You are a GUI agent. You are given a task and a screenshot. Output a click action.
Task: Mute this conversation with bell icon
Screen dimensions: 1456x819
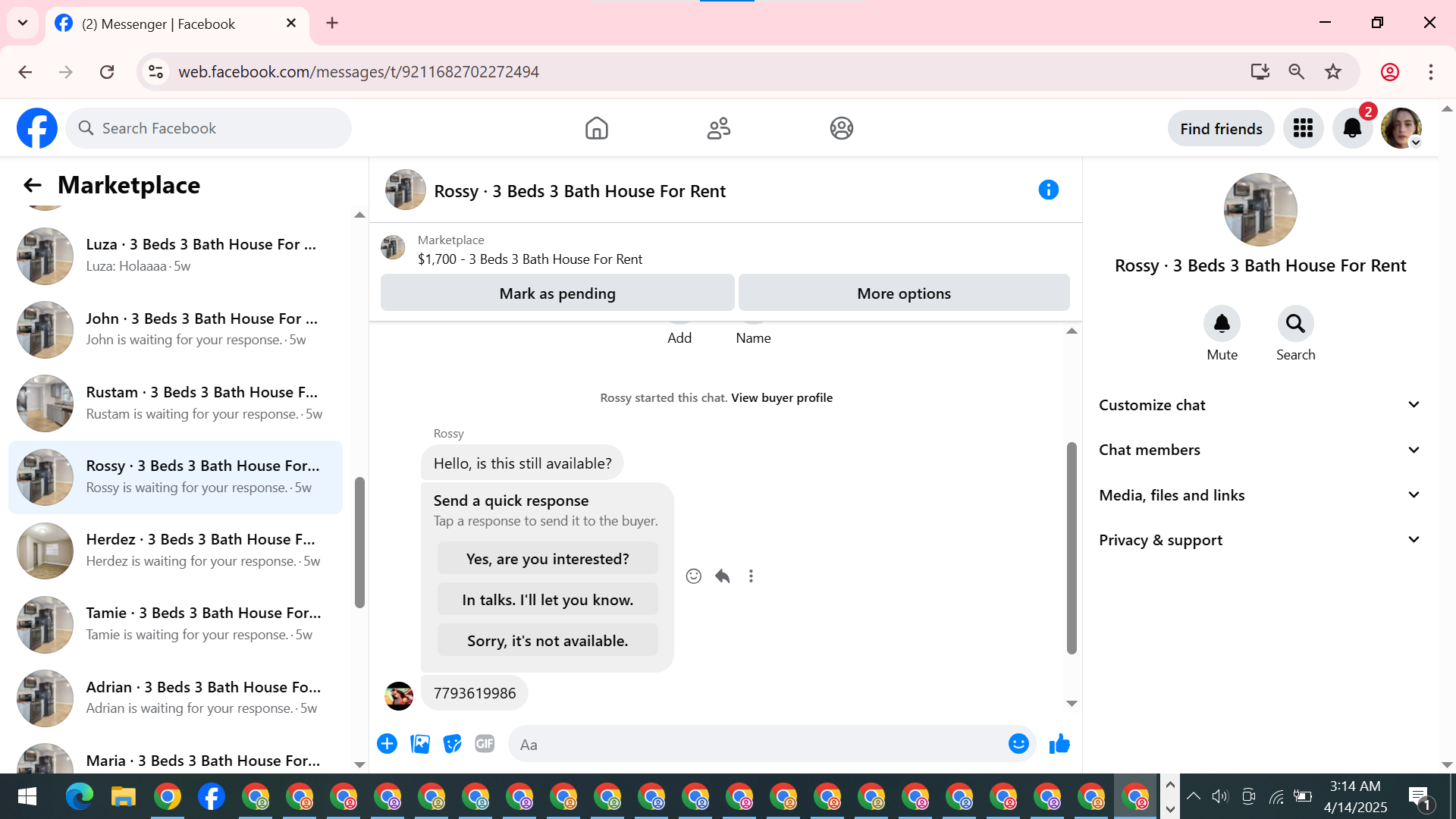click(1222, 325)
